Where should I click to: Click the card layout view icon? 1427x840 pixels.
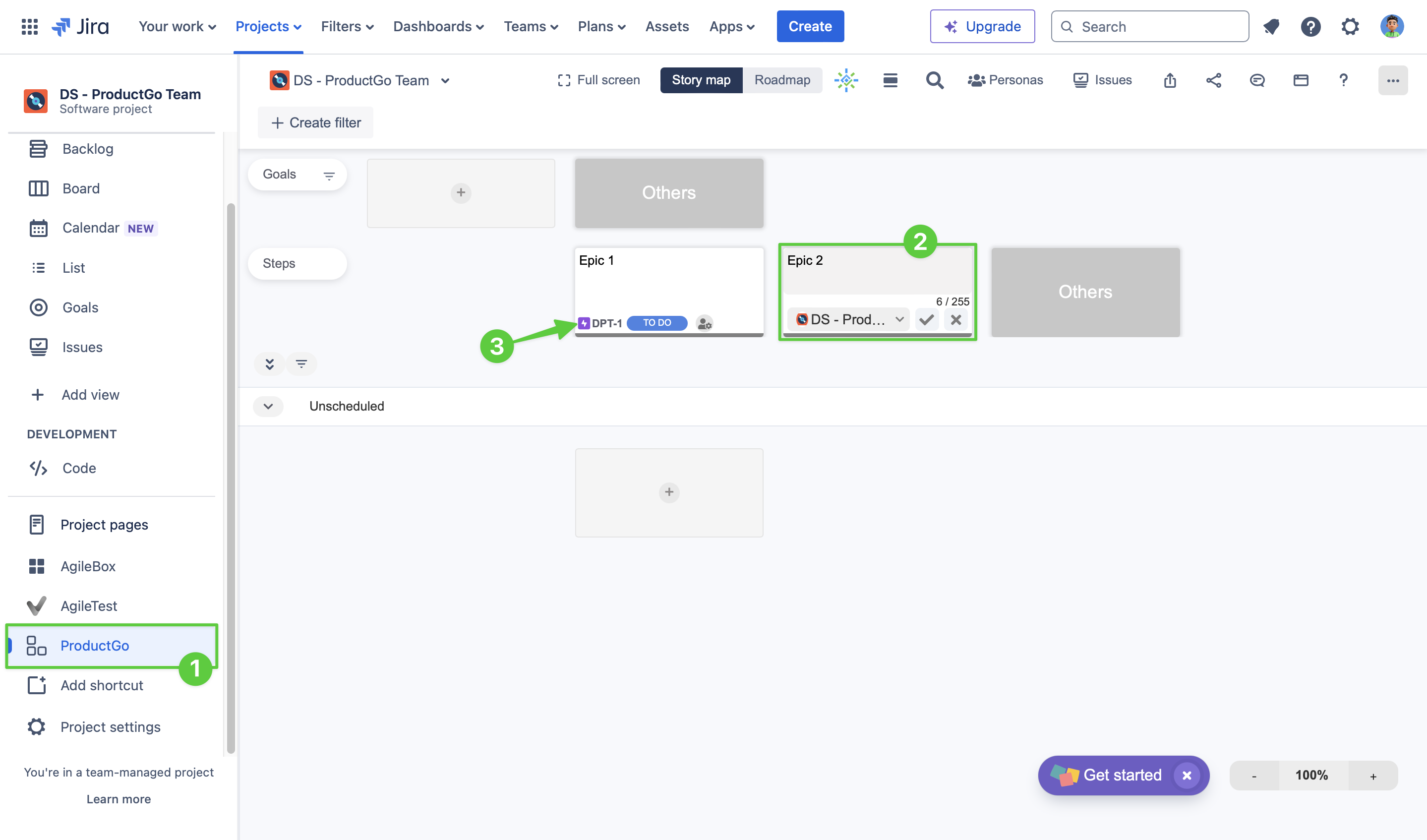(1301, 80)
